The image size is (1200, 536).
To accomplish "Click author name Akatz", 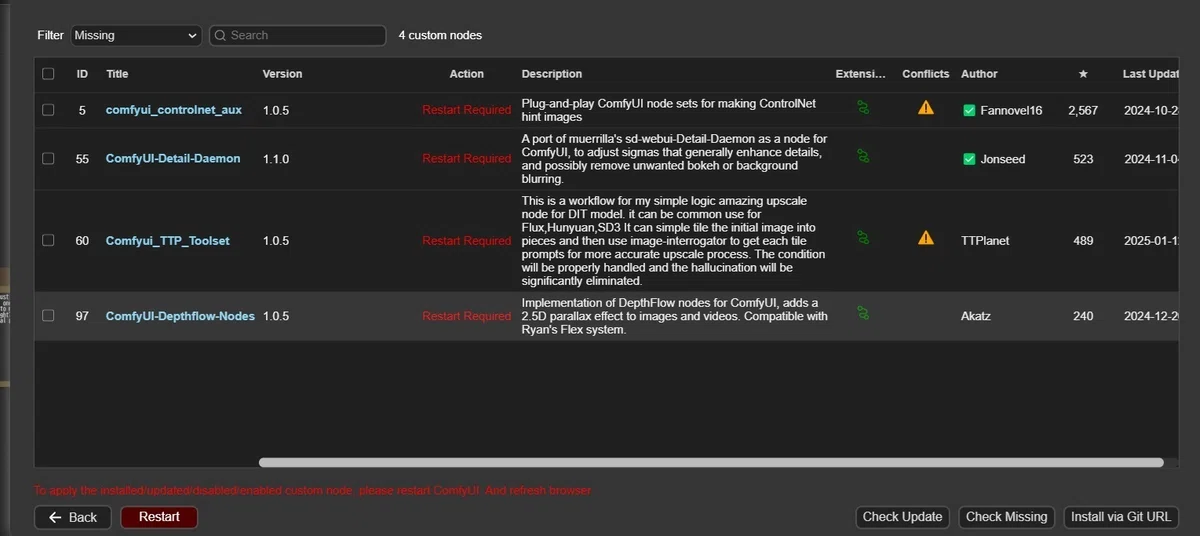I will tap(977, 316).
